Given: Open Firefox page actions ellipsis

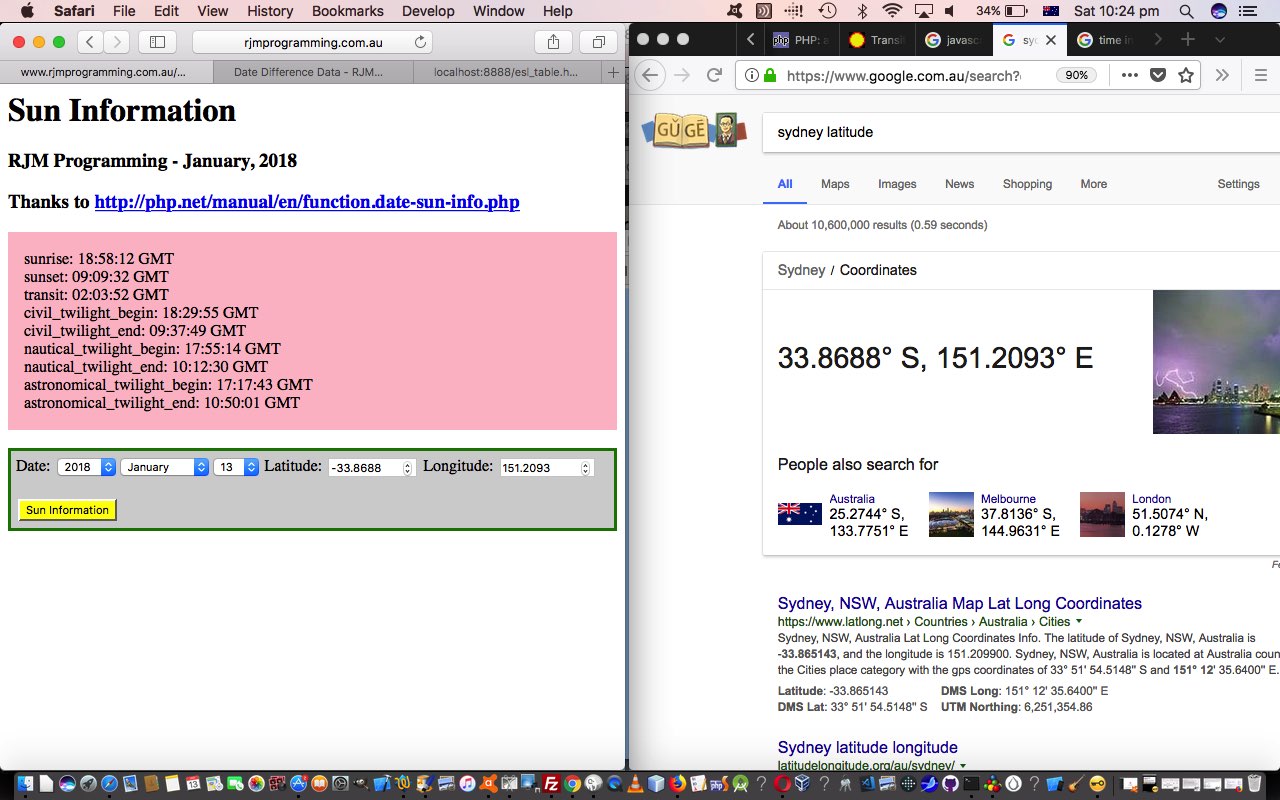Looking at the screenshot, I should 1129,75.
